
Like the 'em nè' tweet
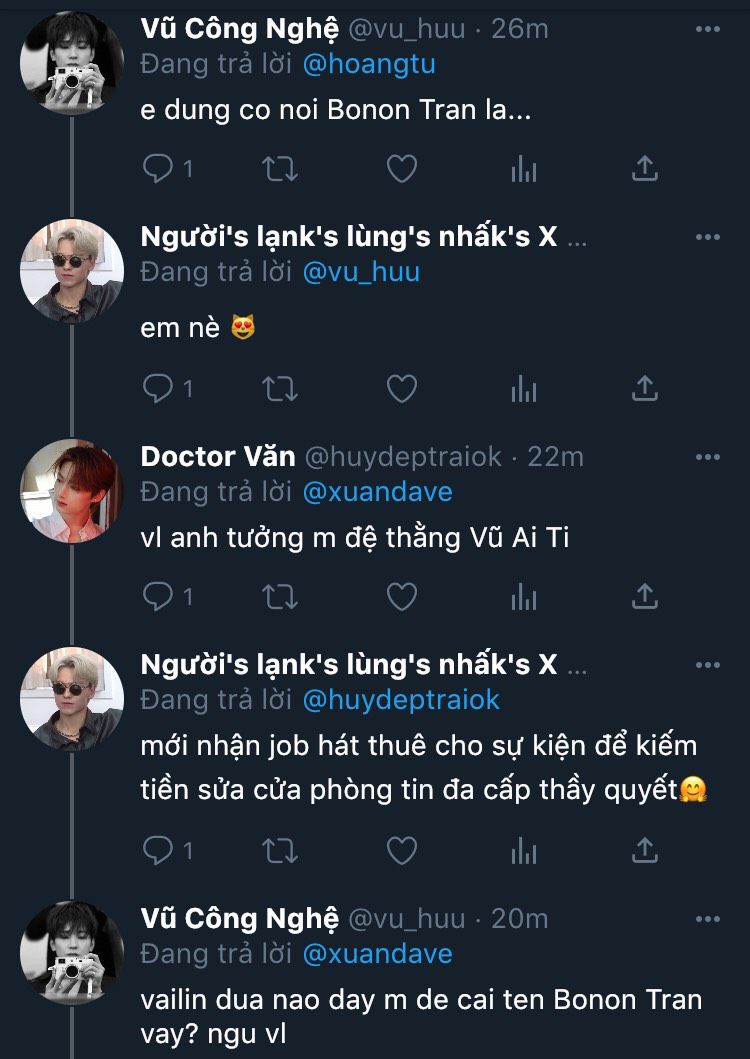[x=401, y=388]
